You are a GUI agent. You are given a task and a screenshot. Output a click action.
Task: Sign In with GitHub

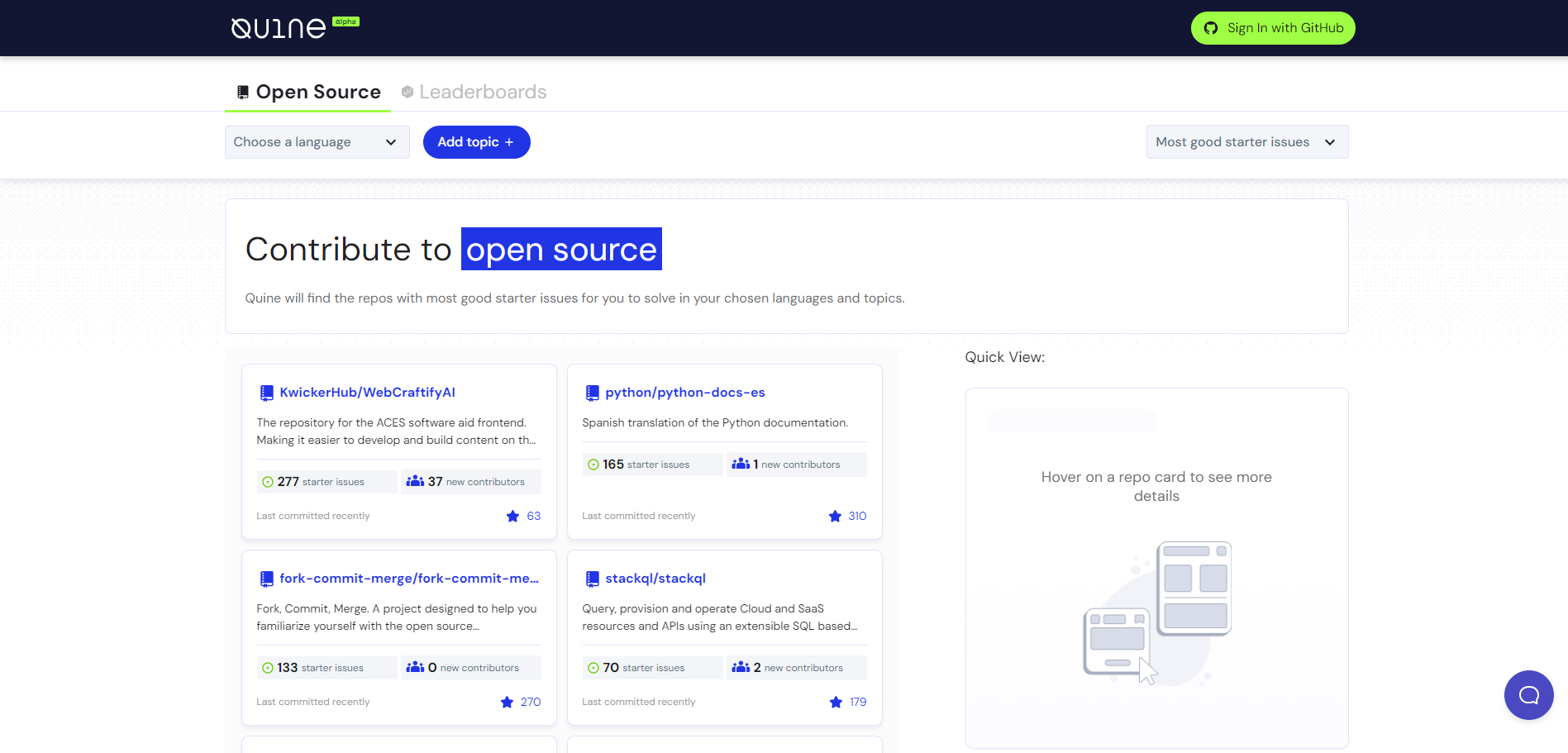[1273, 28]
